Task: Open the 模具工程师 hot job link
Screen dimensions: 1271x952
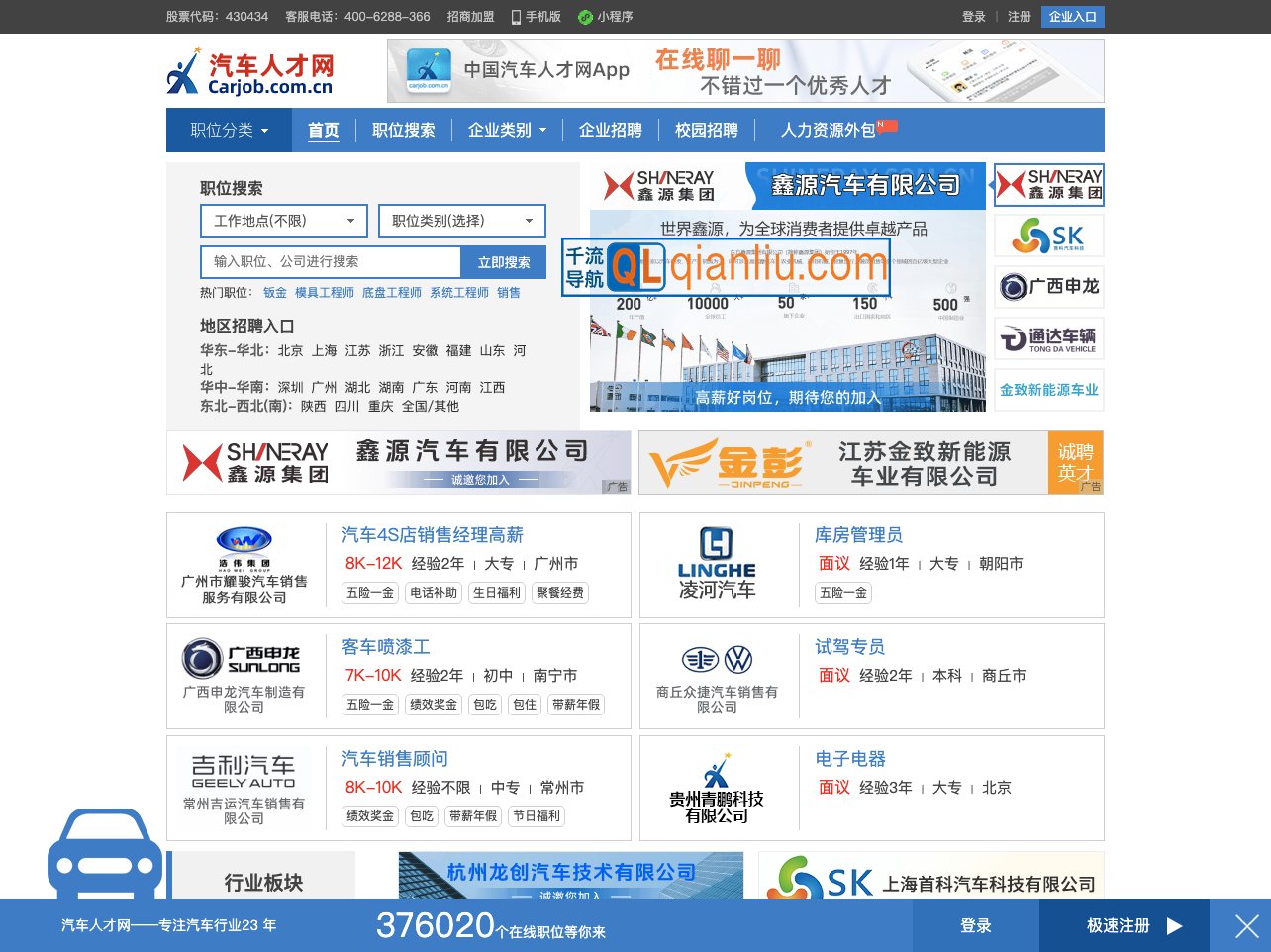Action: pos(324,292)
